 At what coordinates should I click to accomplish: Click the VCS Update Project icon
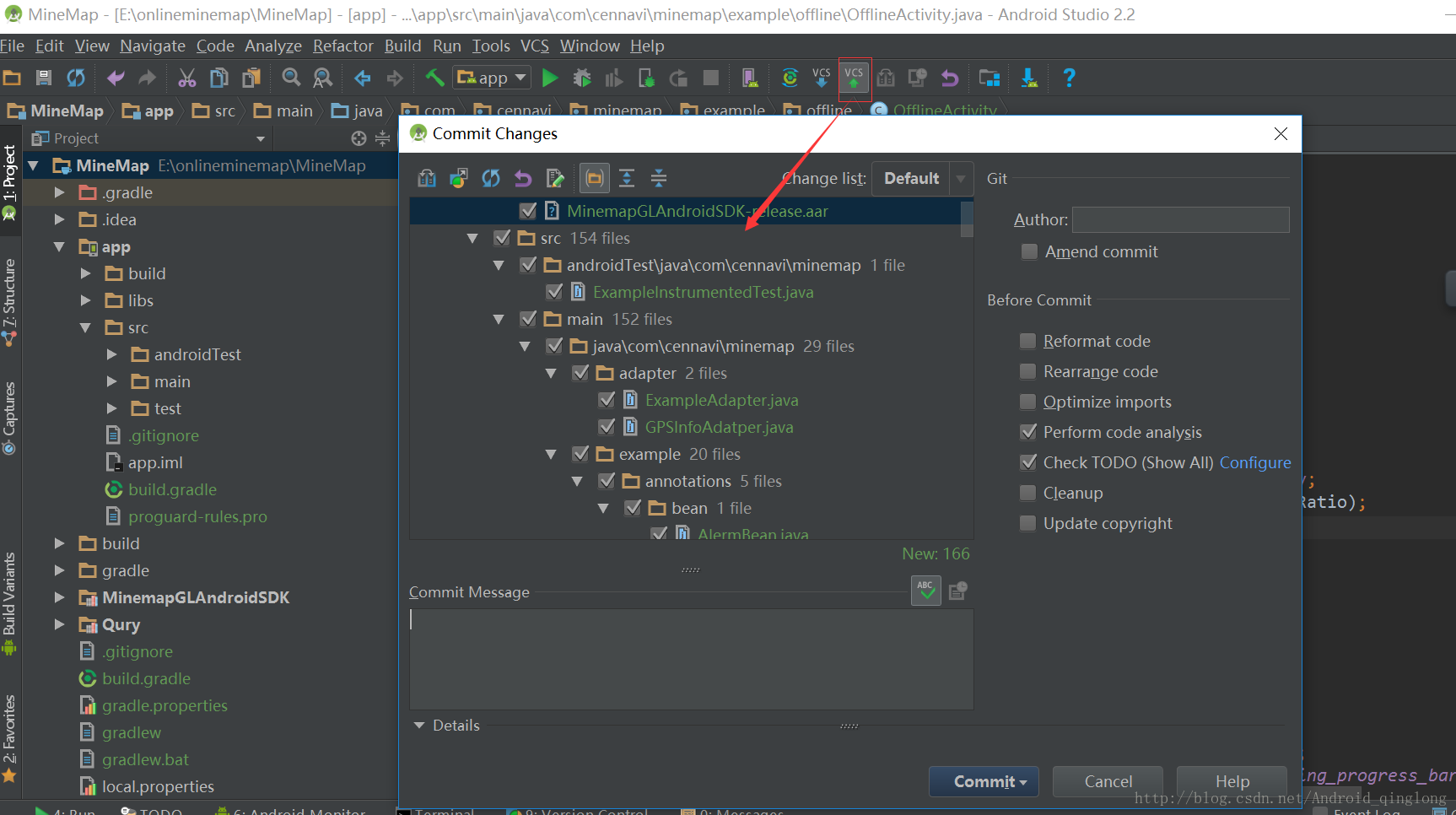822,78
